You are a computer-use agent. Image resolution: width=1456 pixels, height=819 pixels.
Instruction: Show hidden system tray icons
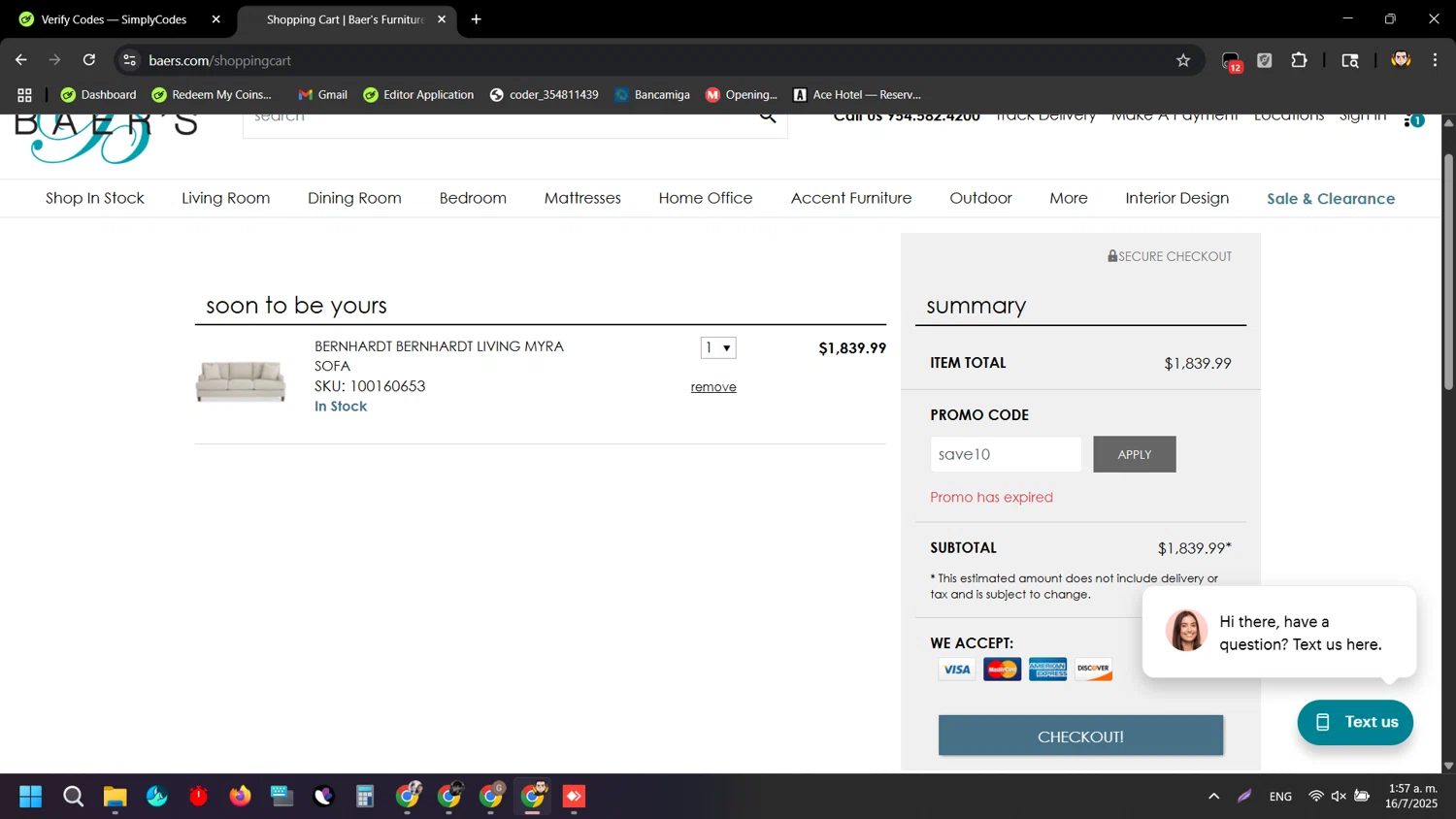point(1213,796)
